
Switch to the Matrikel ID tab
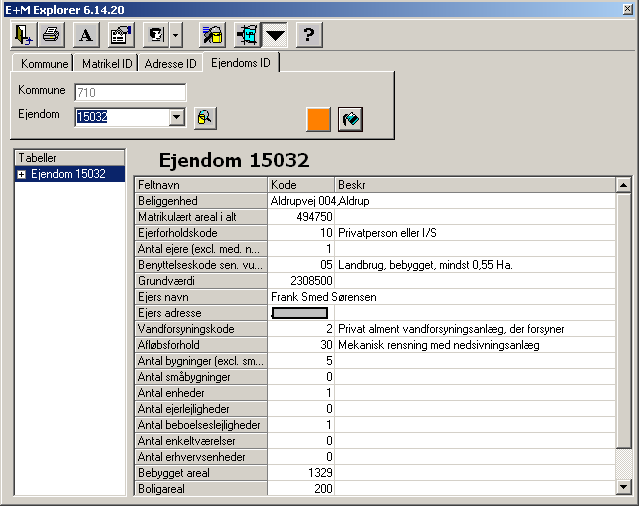106,64
